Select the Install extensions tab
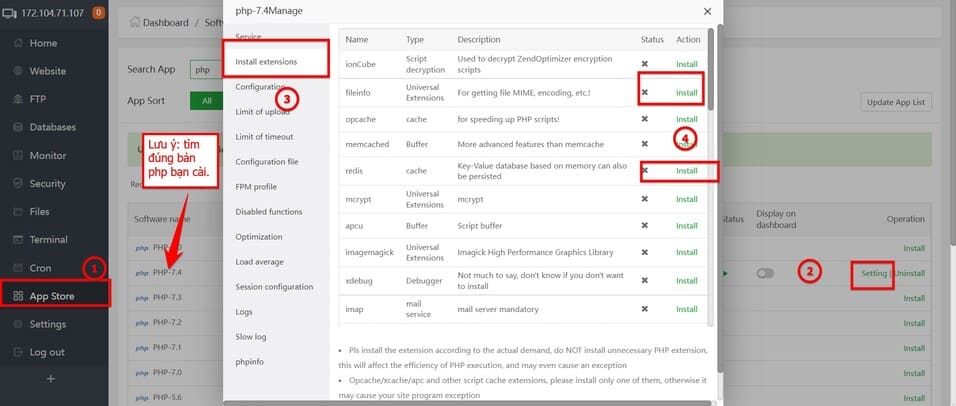 click(265, 62)
